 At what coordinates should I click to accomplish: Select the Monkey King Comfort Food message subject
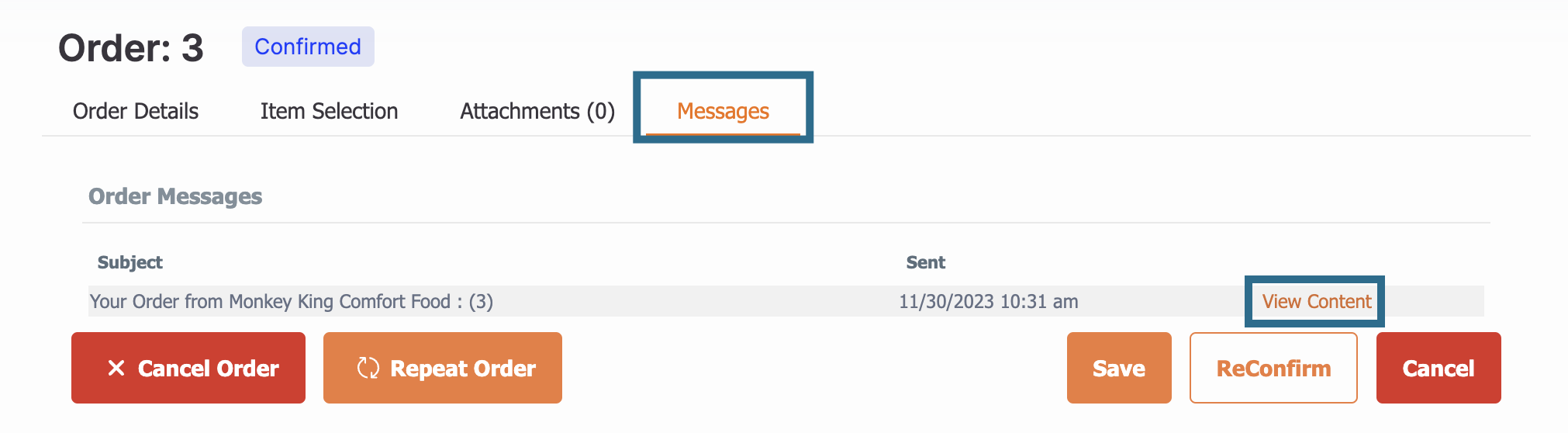pyautogui.click(x=292, y=301)
